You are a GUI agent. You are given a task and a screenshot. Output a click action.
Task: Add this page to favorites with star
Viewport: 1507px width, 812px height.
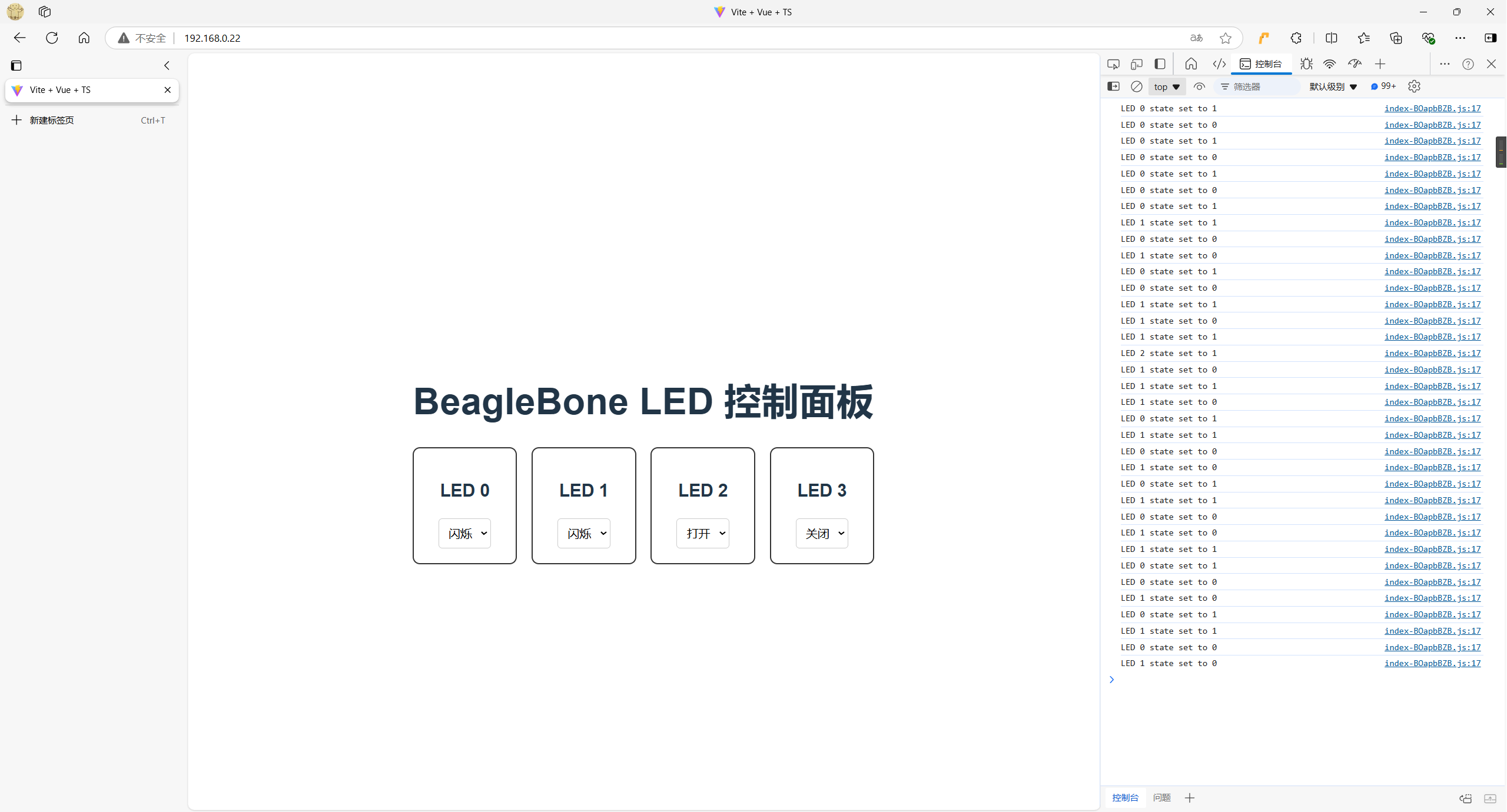[x=1226, y=38]
